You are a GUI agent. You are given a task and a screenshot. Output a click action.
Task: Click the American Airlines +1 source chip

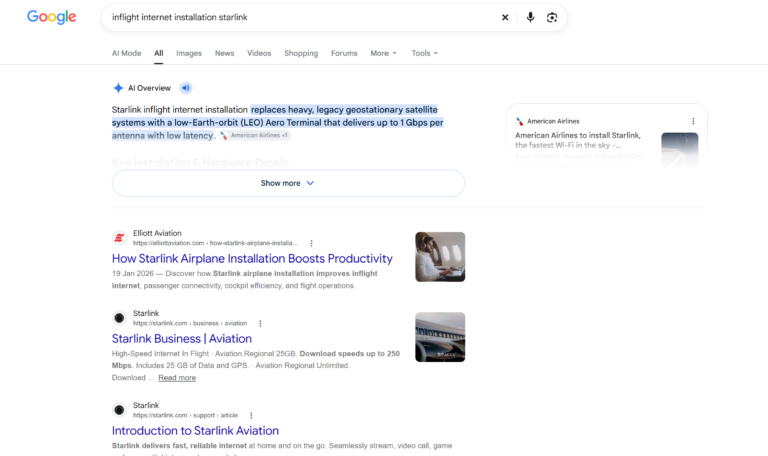click(x=255, y=136)
